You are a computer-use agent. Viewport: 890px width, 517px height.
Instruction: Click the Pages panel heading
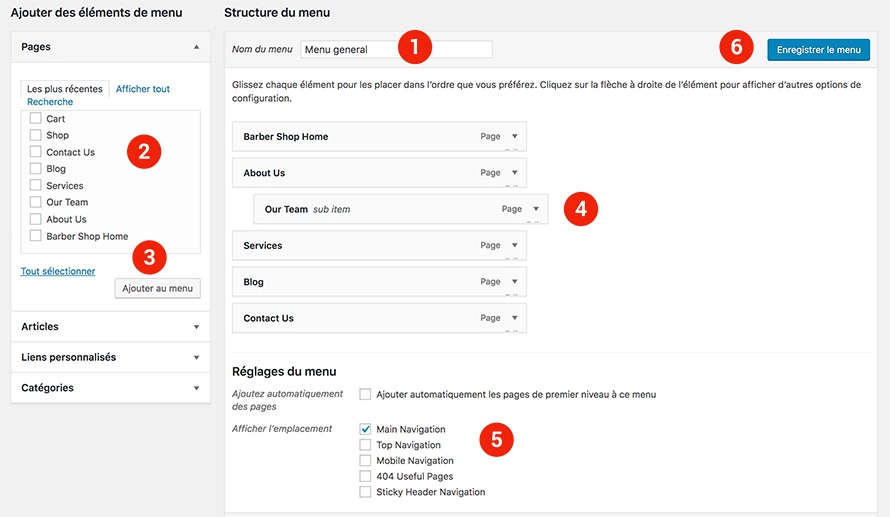[x=36, y=47]
